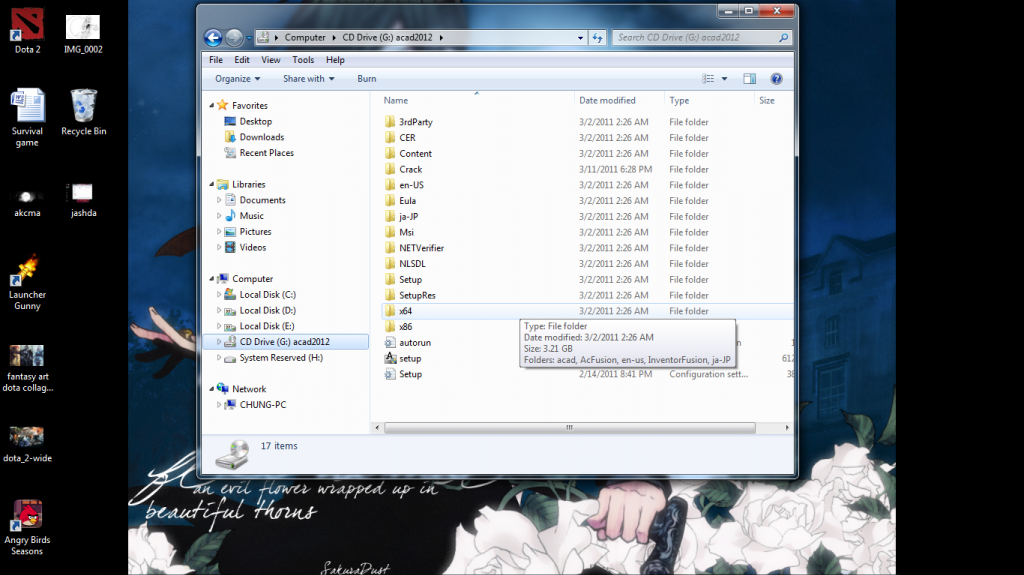Select dota_2-wide desktop image
The width and height of the screenshot is (1024, 575).
coord(27,444)
